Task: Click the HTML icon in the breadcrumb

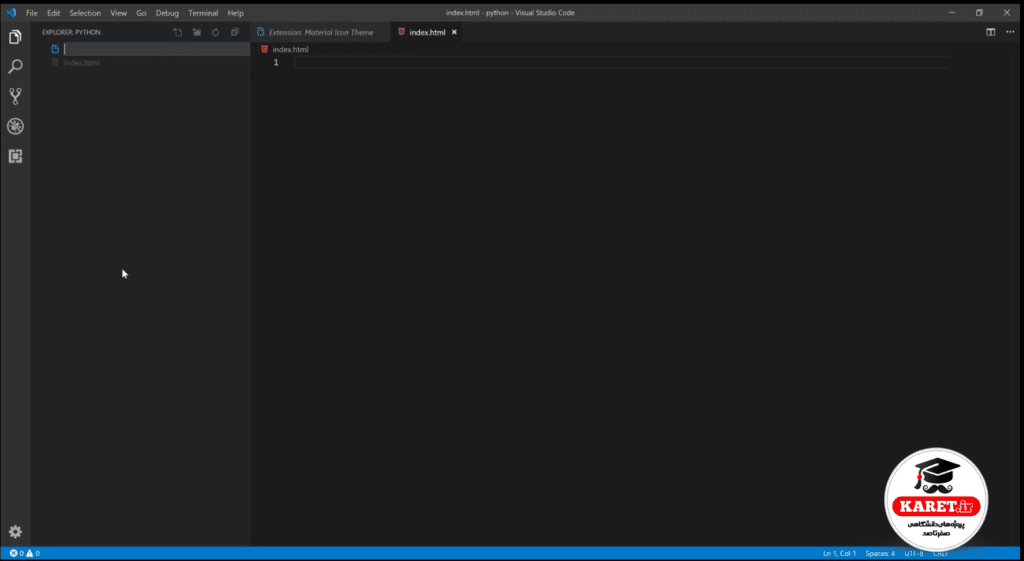Action: click(x=264, y=49)
